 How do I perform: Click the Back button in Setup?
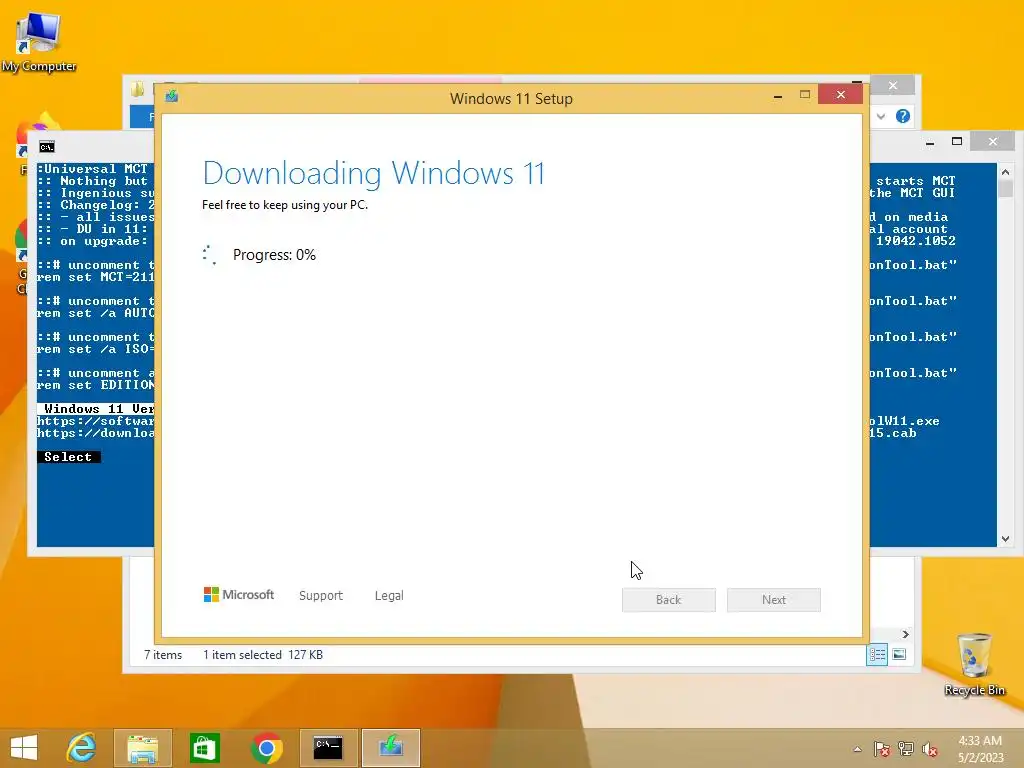(x=669, y=600)
